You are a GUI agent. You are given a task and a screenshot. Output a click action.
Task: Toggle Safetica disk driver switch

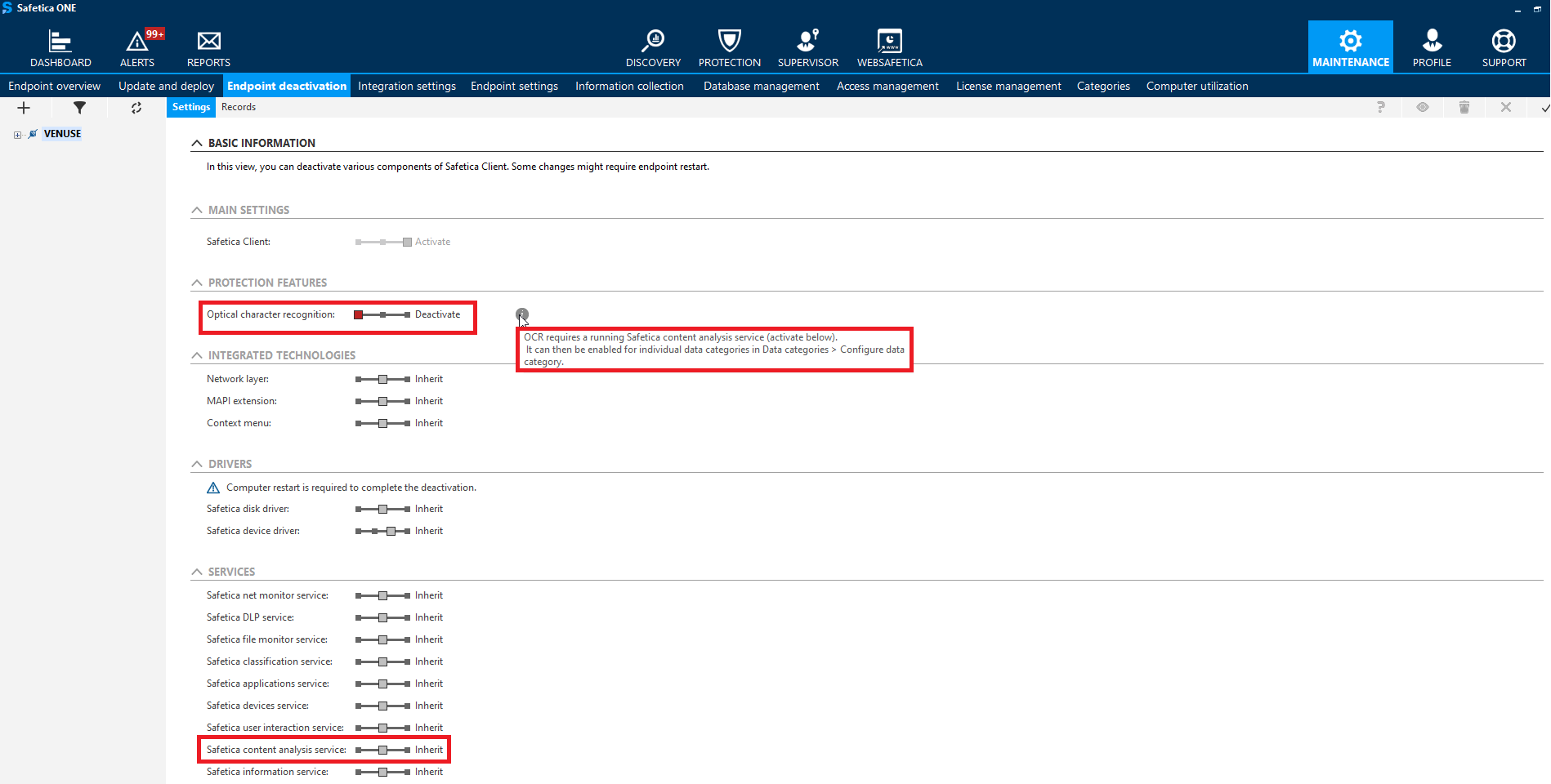tap(382, 509)
